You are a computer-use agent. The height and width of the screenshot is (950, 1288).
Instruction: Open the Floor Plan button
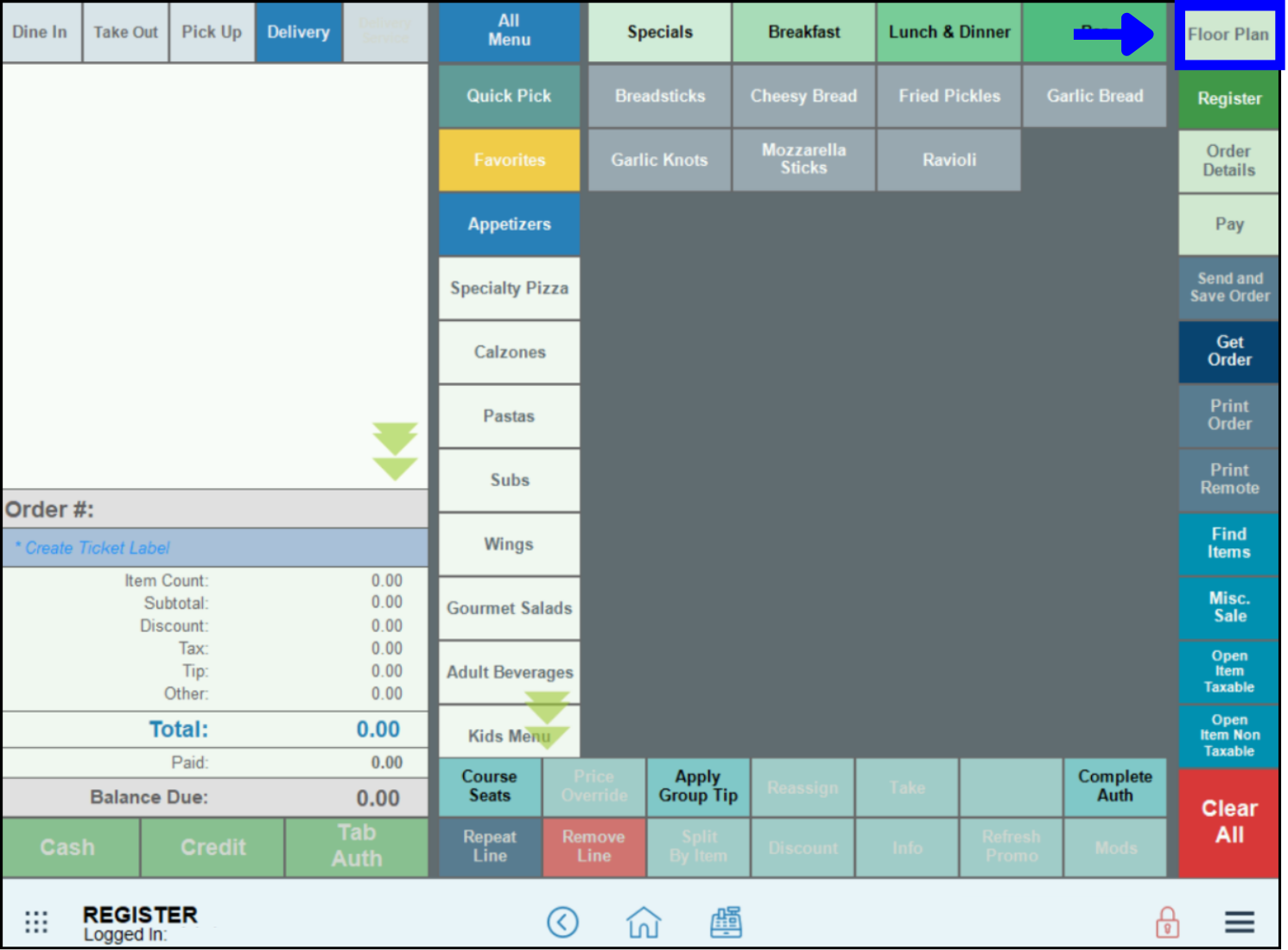coord(1228,35)
